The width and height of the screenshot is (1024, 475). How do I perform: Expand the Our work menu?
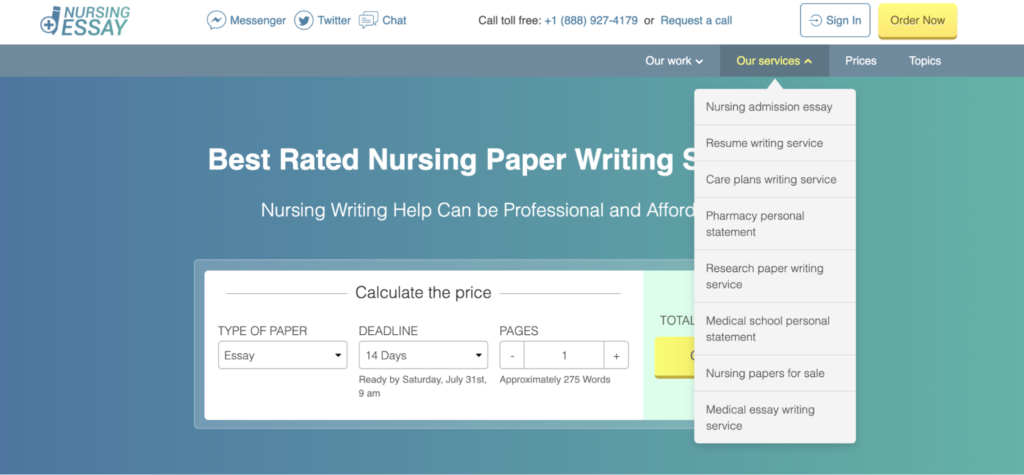pyautogui.click(x=674, y=61)
